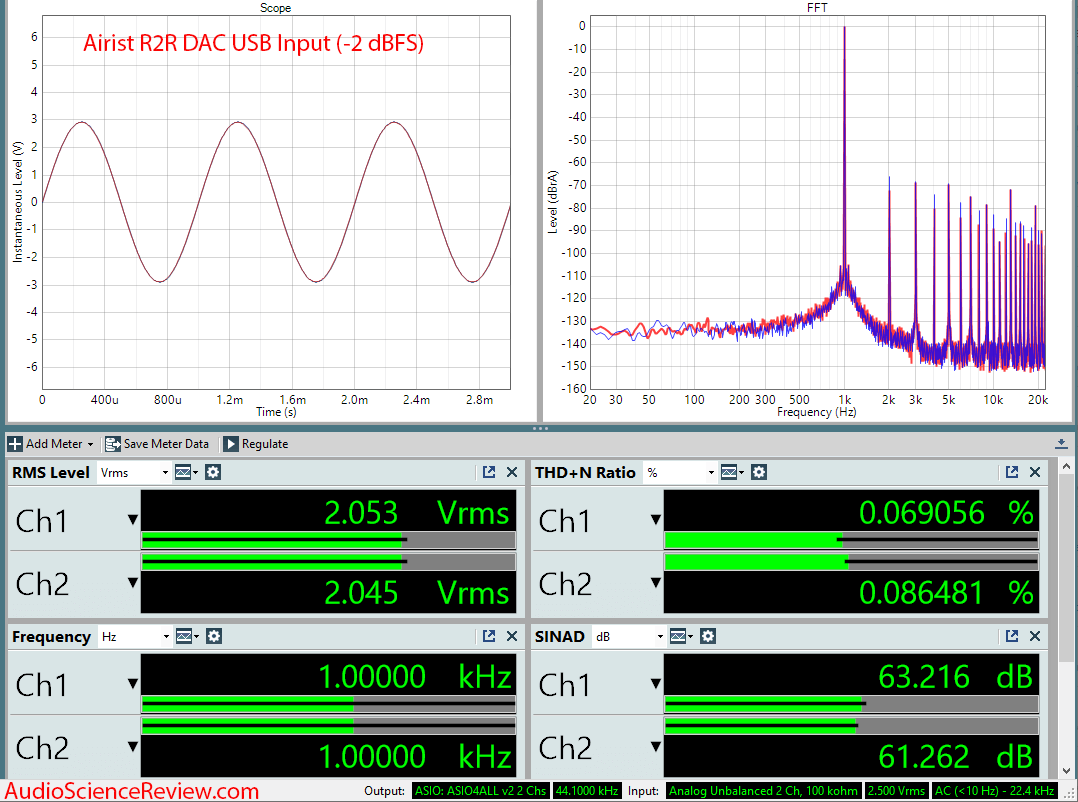This screenshot has width=1078, height=802.
Task: Open RMS Level settings gear
Action: (213, 472)
